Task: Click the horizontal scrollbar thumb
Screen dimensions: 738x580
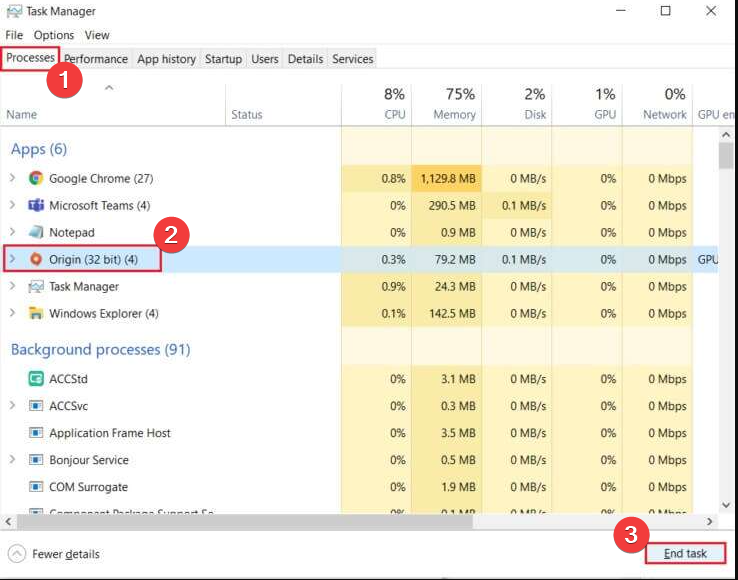Action: (245, 522)
